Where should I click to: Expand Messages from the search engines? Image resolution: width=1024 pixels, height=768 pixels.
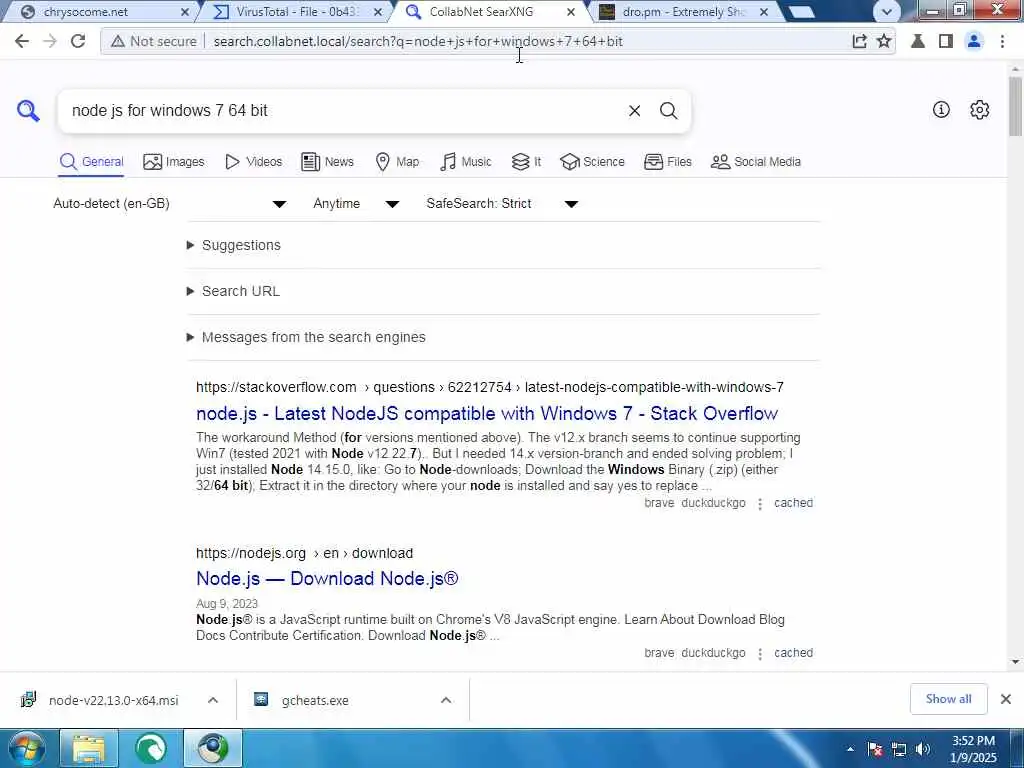tap(306, 338)
